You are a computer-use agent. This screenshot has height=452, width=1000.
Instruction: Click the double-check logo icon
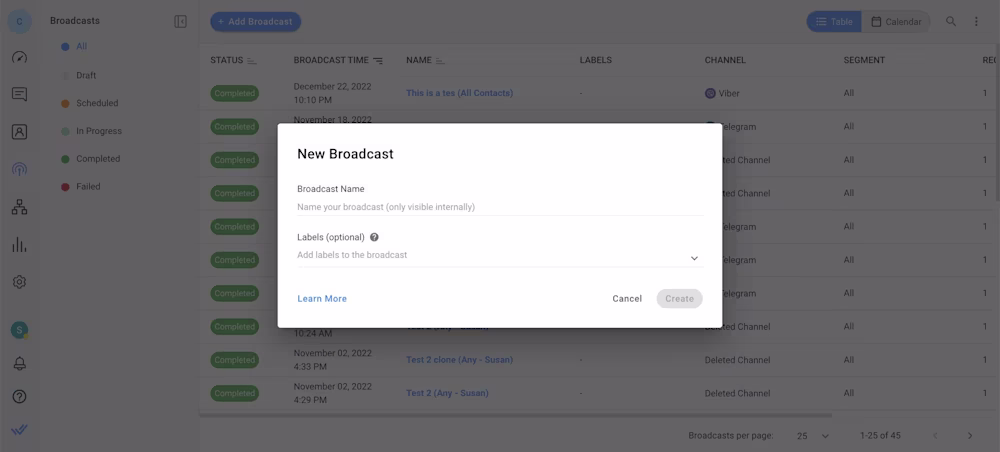19,430
